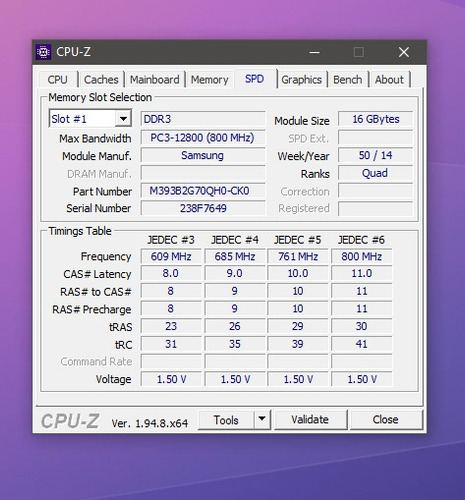Open the About tab
The image size is (465, 500).
[389, 80]
